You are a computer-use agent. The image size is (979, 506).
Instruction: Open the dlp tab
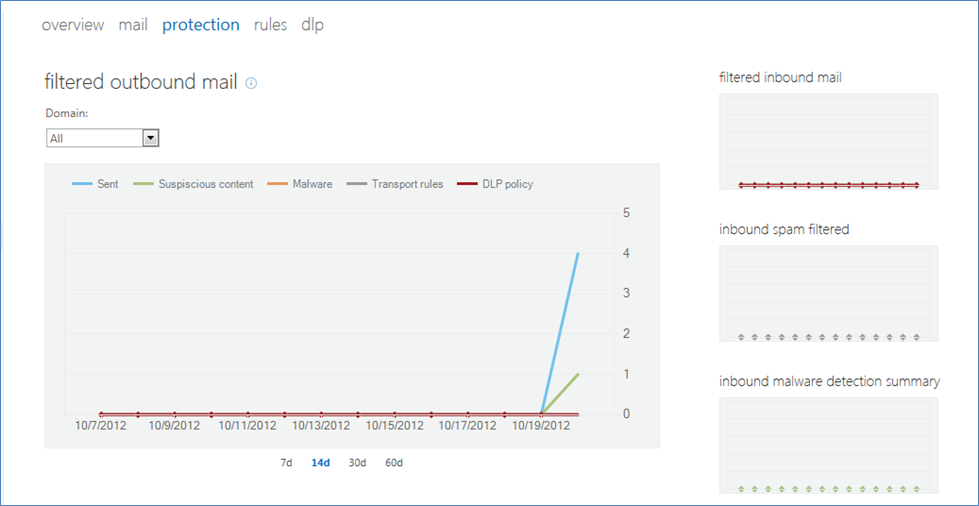coord(312,25)
